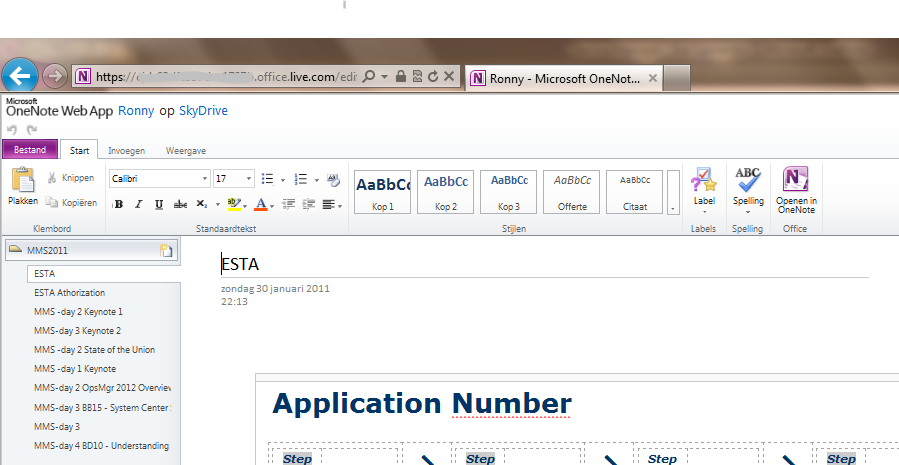
Task: Toggle italic formatting
Action: [x=139, y=204]
